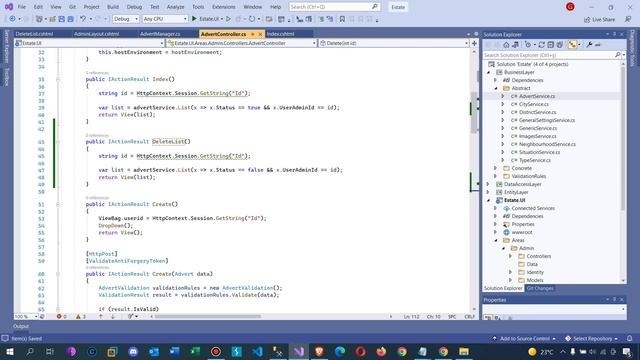Screen dimensions: 640x360
Task: Click Collapse All icon in Solution Explorer
Action: pyautogui.click(x=551, y=45)
